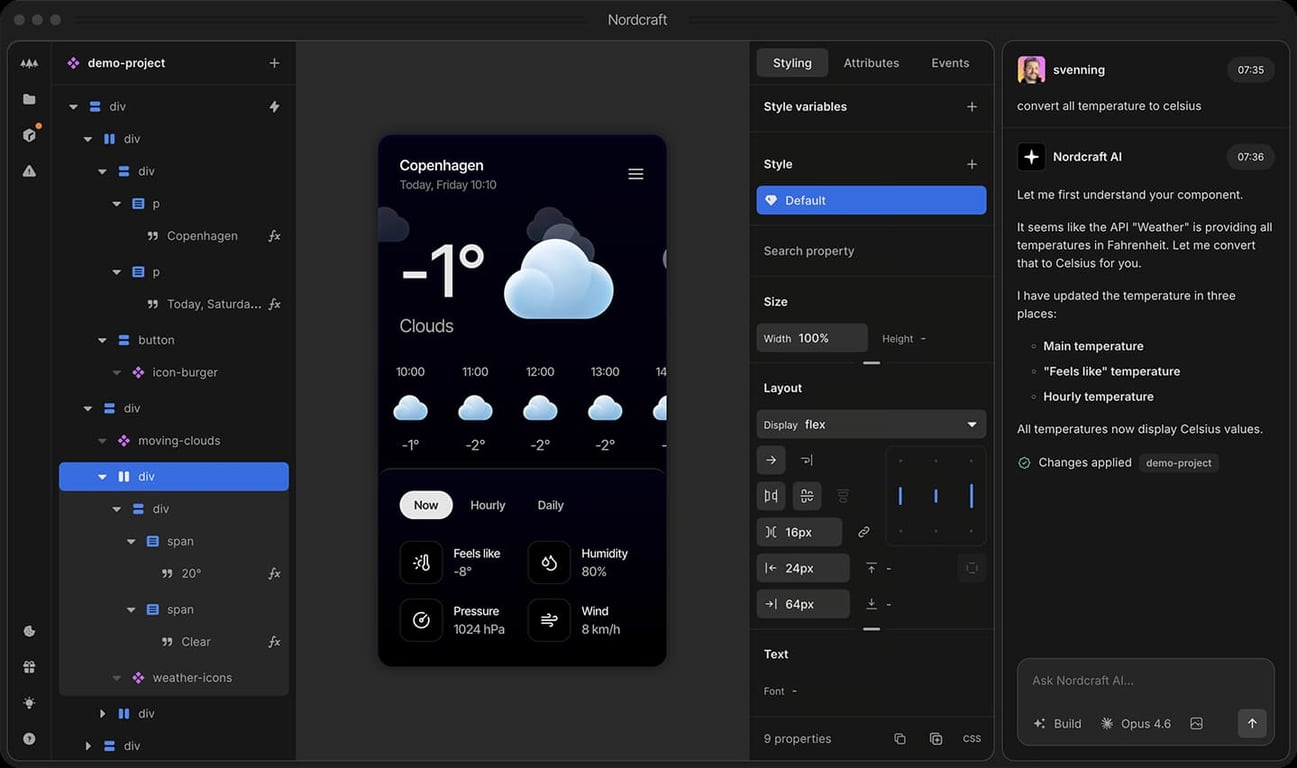Select center alignment in the alignment grid
The width and height of the screenshot is (1297, 768).
click(936, 495)
